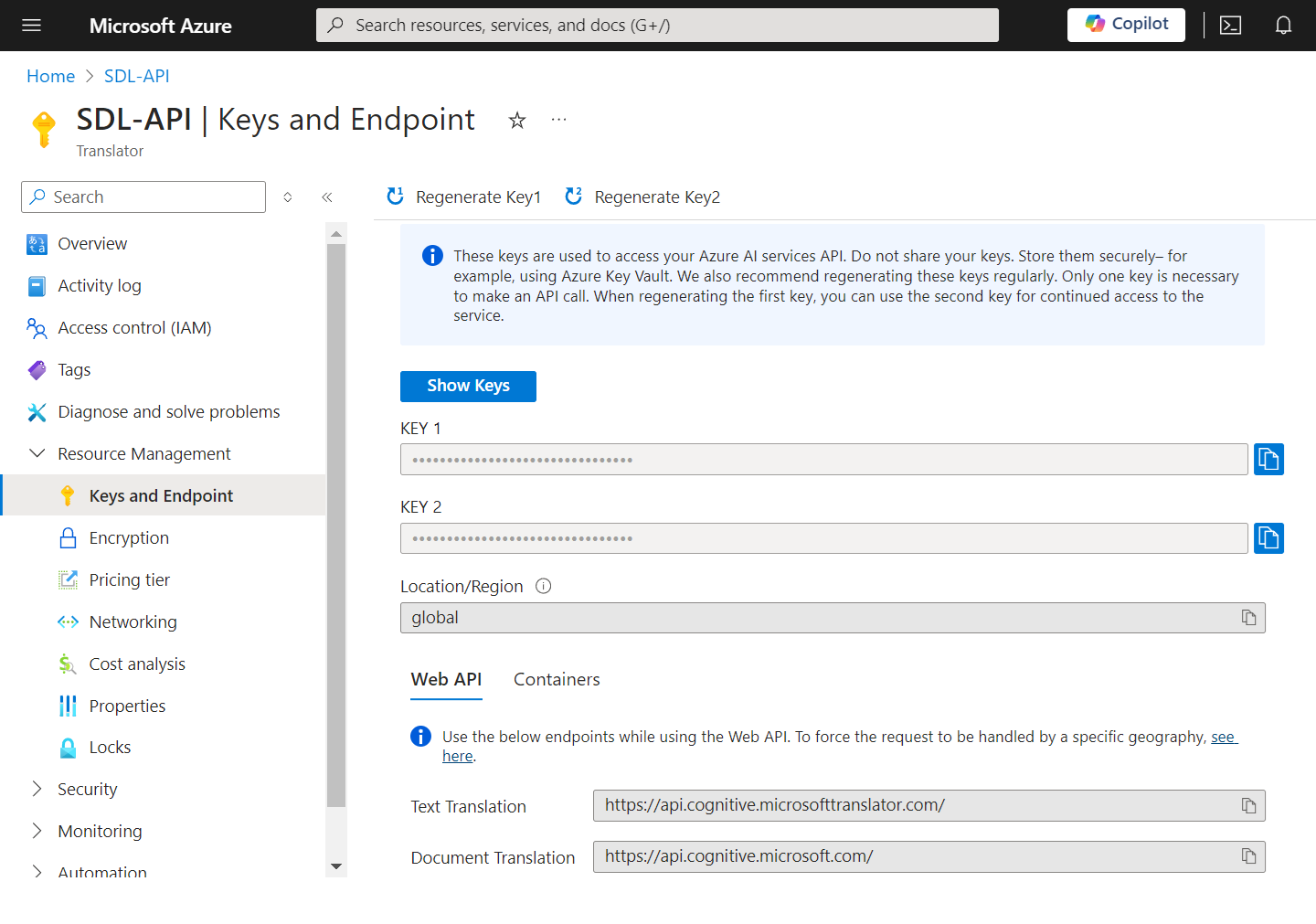Click the Diagnose wrench icon
The height and width of the screenshot is (924, 1316).
click(x=37, y=412)
